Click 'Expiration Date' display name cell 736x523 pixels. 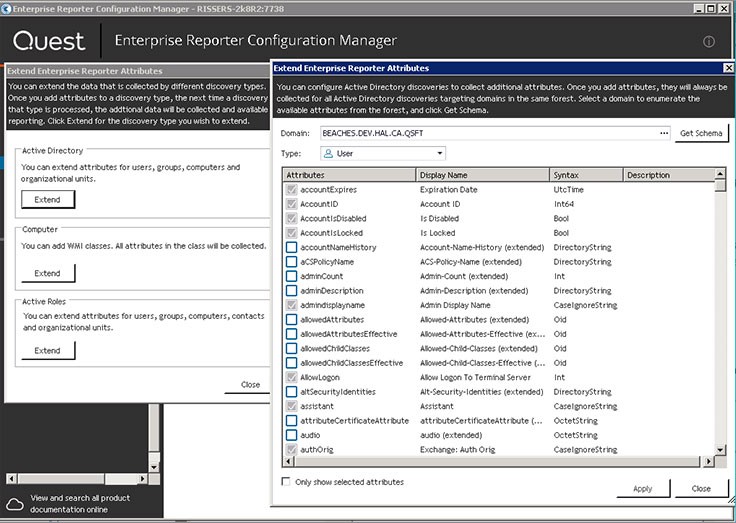pos(449,190)
